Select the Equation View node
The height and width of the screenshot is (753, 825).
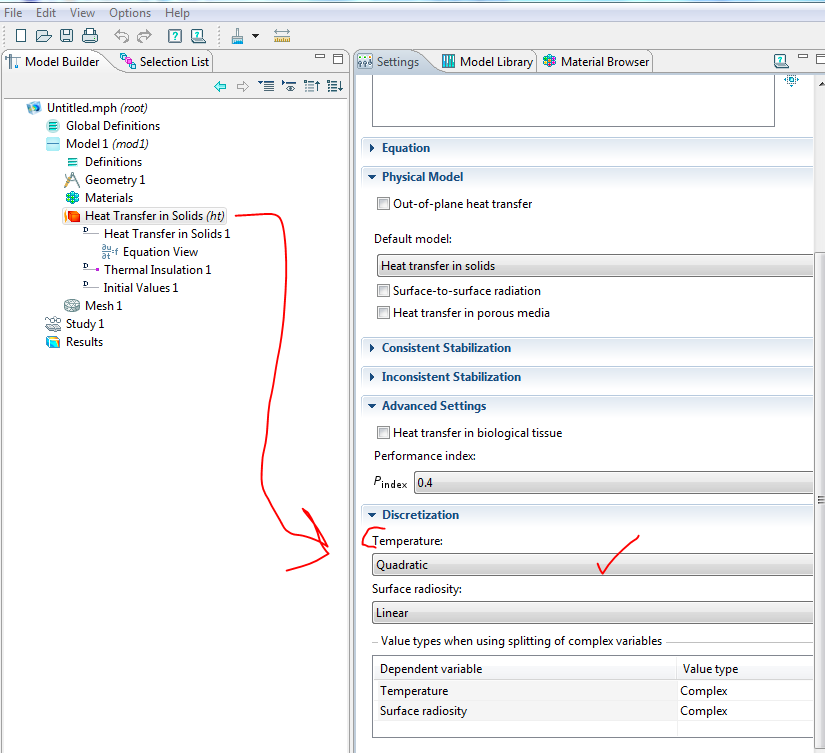(x=160, y=252)
